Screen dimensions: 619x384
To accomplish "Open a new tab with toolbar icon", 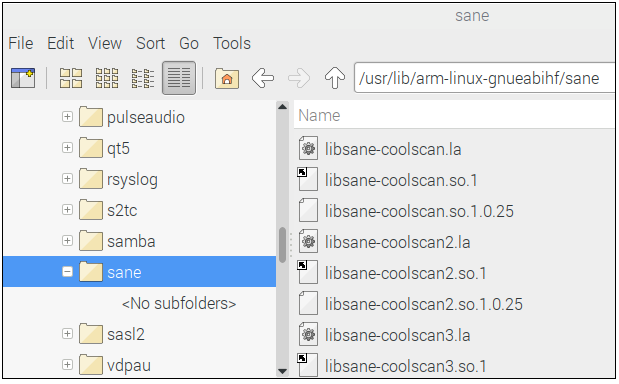I will click(x=23, y=78).
